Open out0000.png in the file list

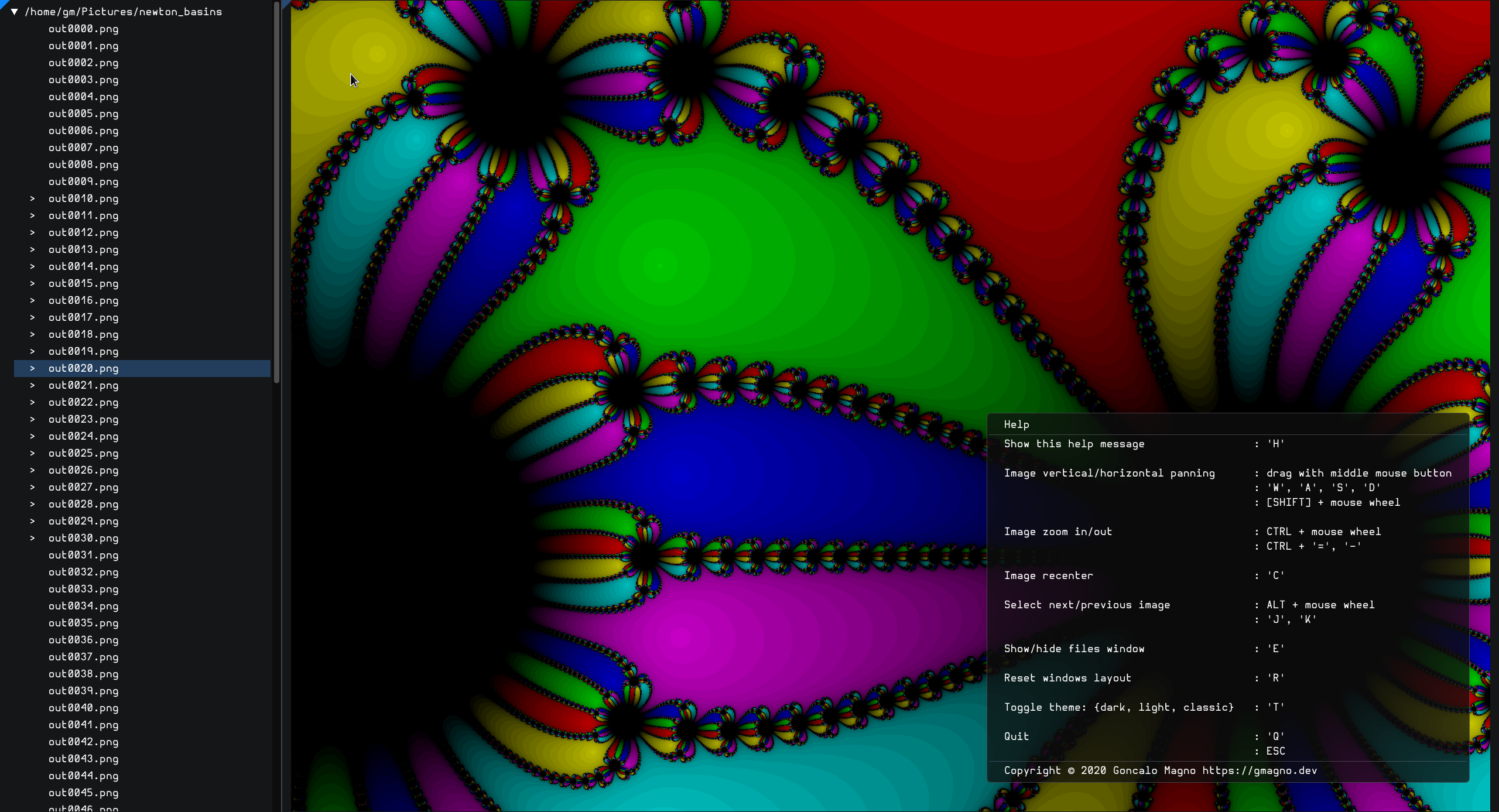coord(83,29)
